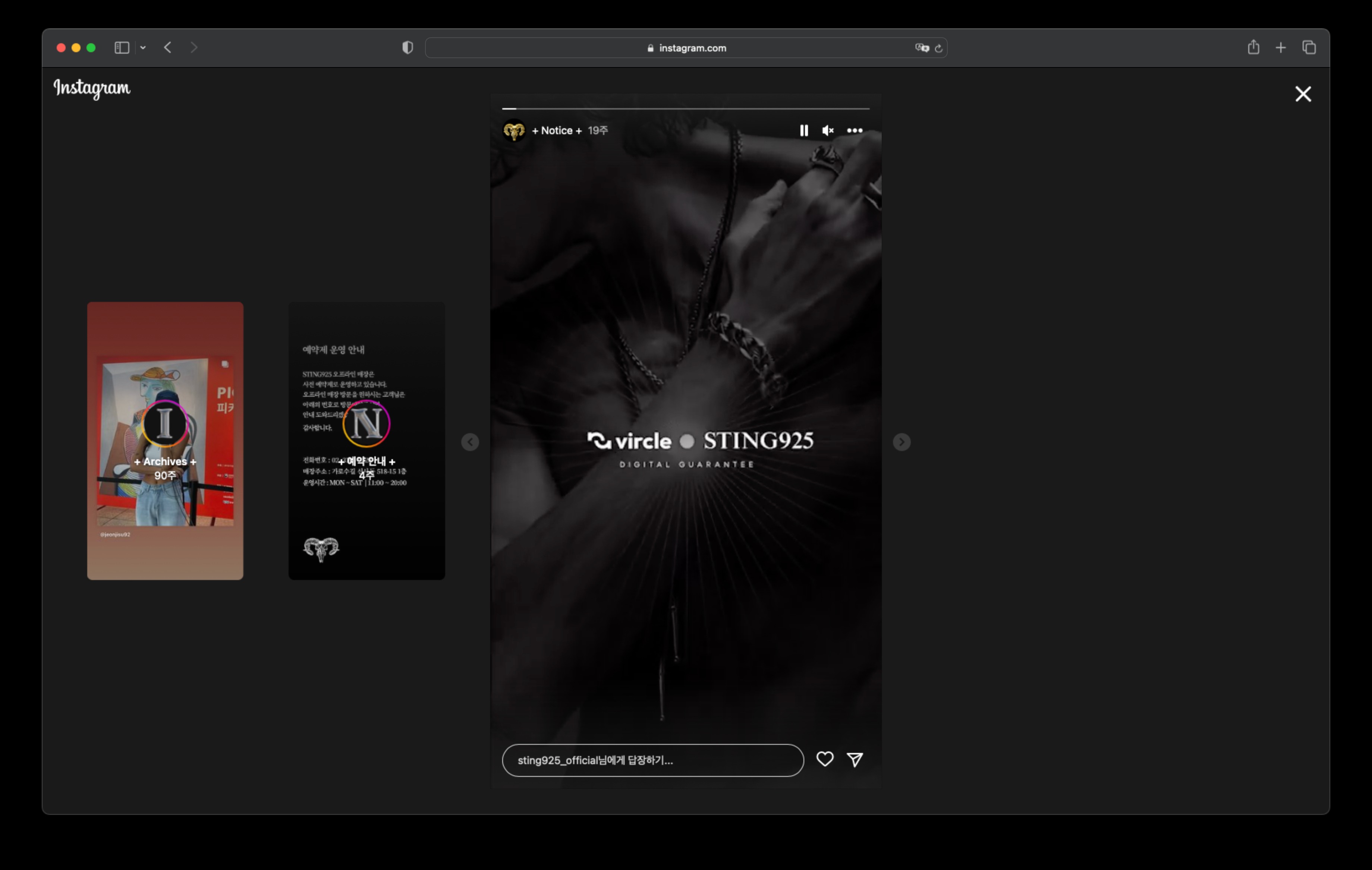Share story via paper plane icon

click(x=855, y=759)
